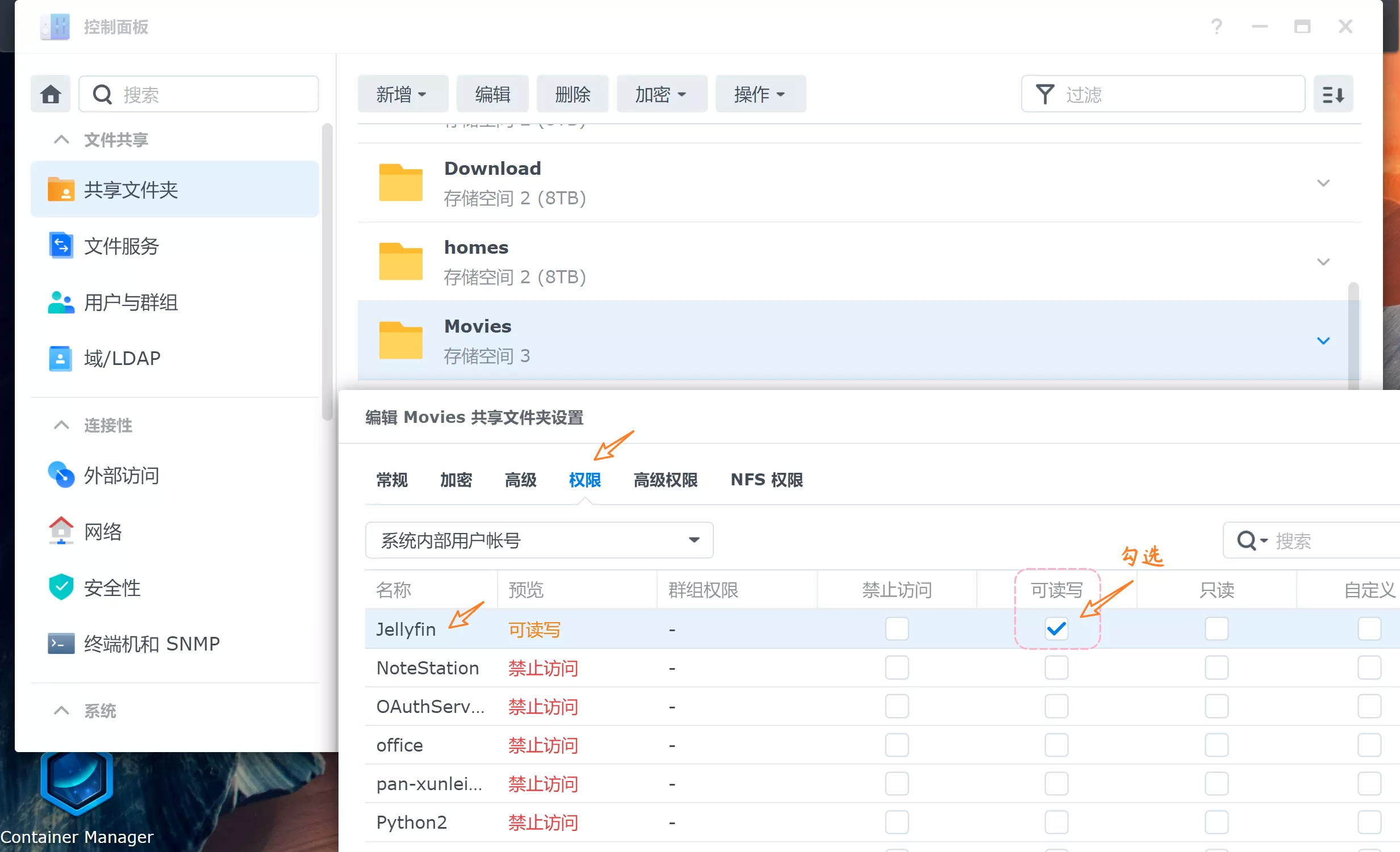
Task: Expand the Movies shared folder row
Action: 1323,341
